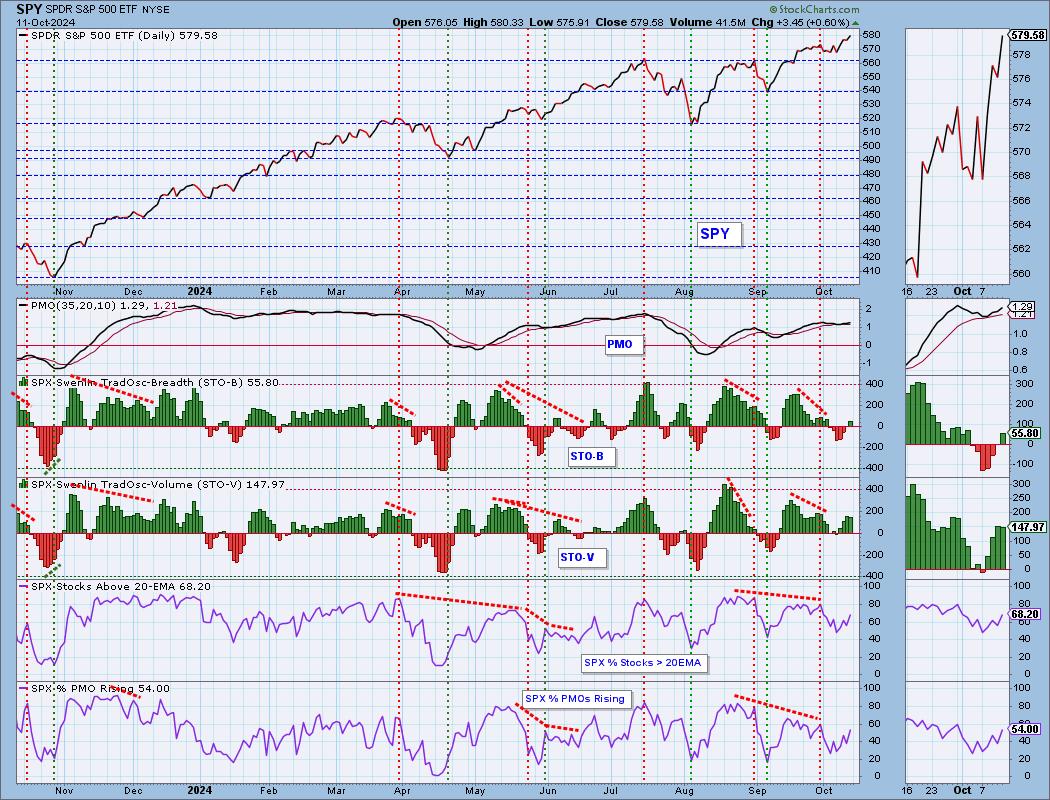Click the 2024 label on price chart axis
The height and width of the screenshot is (800, 1050).
point(200,291)
